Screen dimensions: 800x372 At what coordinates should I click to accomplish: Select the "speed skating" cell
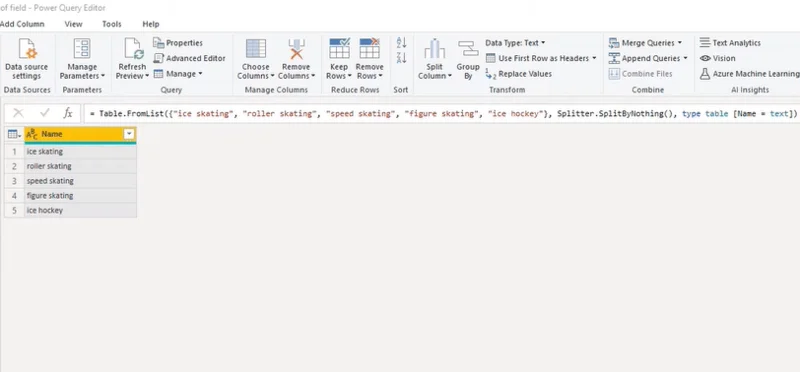pos(80,181)
